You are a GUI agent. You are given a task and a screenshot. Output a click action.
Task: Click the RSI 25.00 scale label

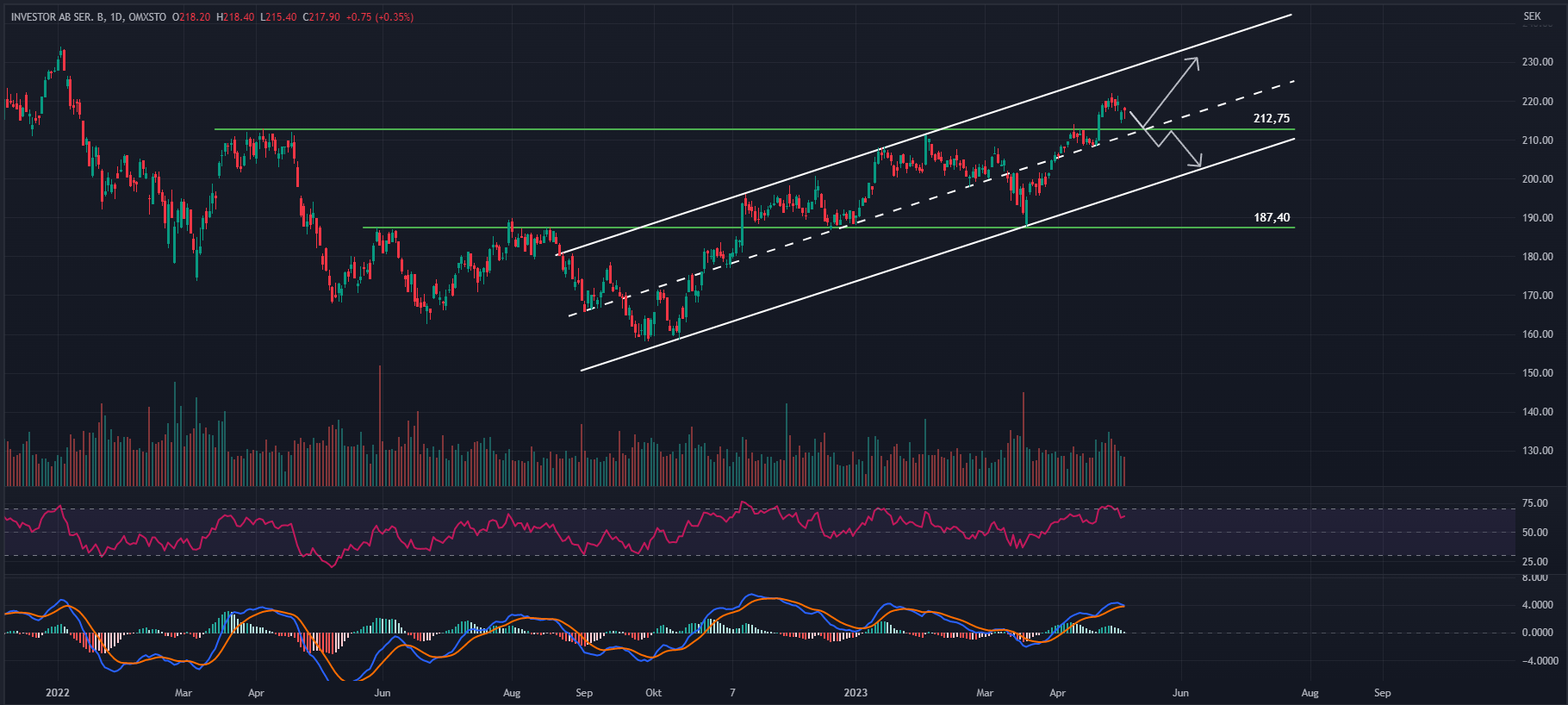[1535, 562]
